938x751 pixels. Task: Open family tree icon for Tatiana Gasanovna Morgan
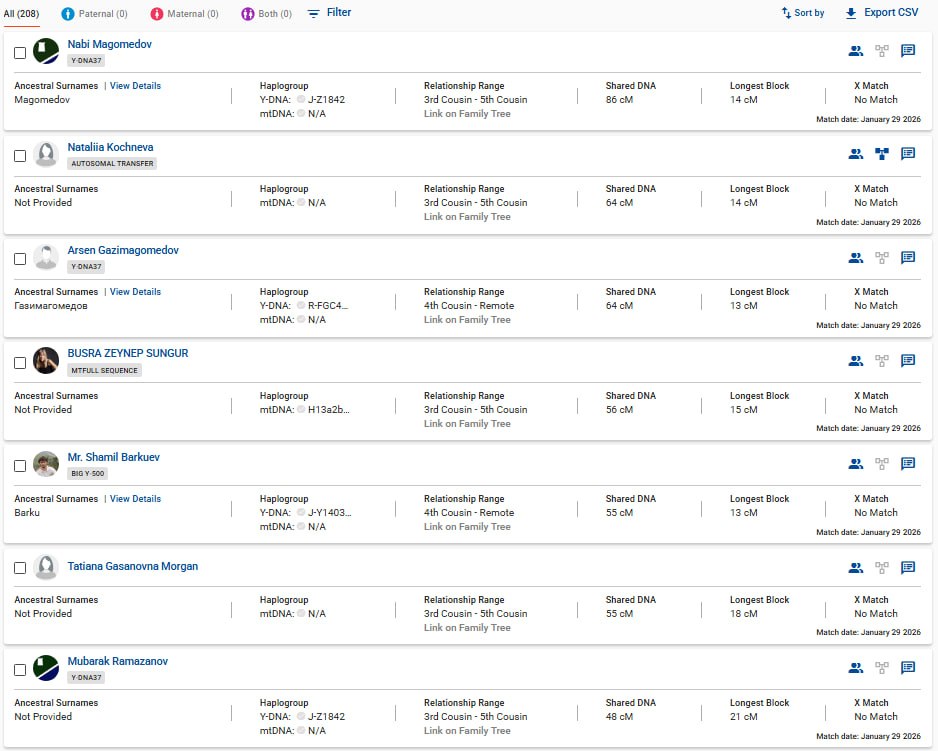[x=882, y=568]
